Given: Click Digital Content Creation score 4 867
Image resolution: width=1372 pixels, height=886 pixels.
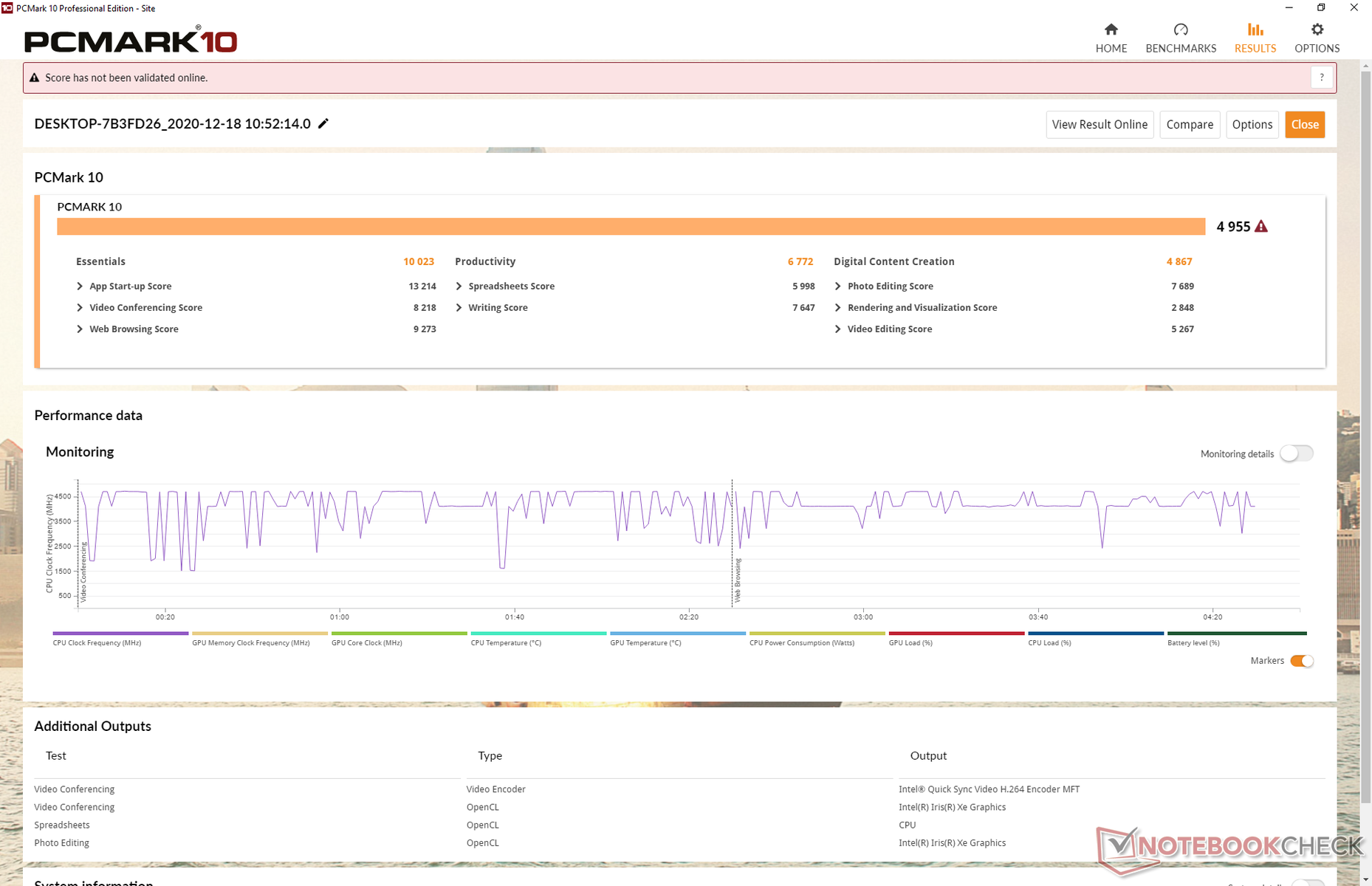Looking at the screenshot, I should coord(1179,261).
